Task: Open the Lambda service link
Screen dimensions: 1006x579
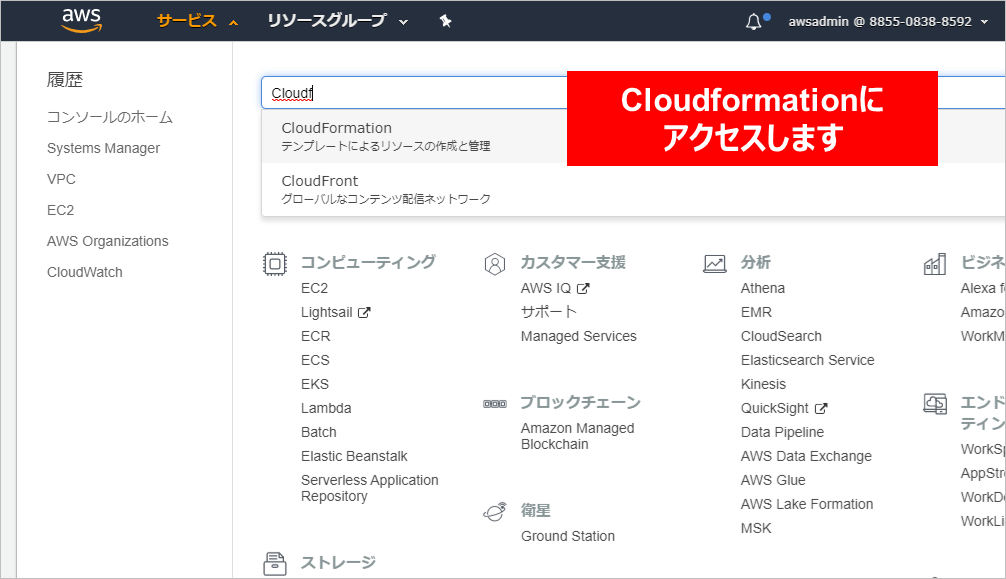Action: (x=326, y=408)
